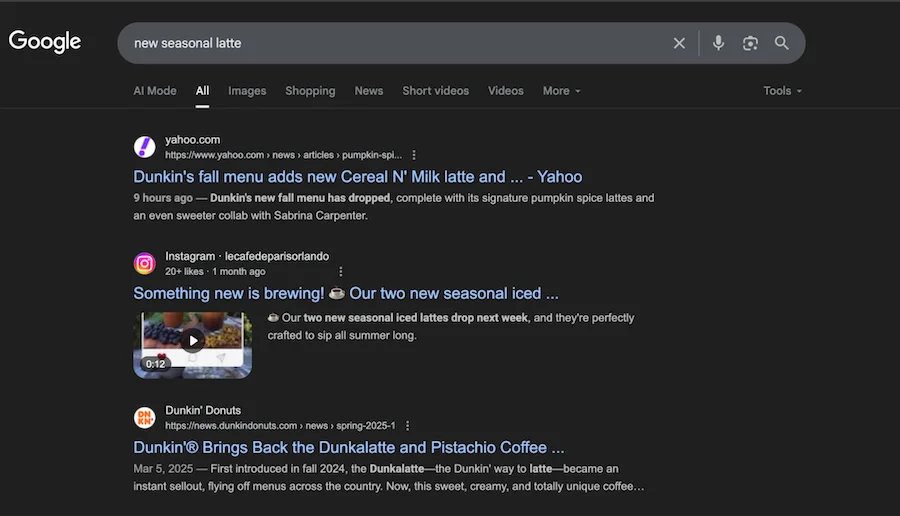Open Dunkin's fall menu Yahoo article link
The image size is (900, 516).
coord(358,177)
